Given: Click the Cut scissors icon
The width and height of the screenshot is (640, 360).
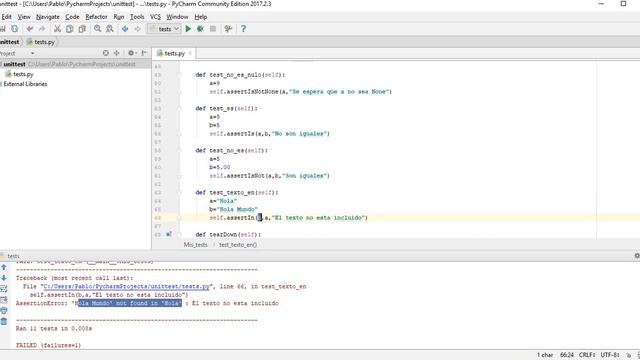Looking at the screenshot, I should coord(57,29).
